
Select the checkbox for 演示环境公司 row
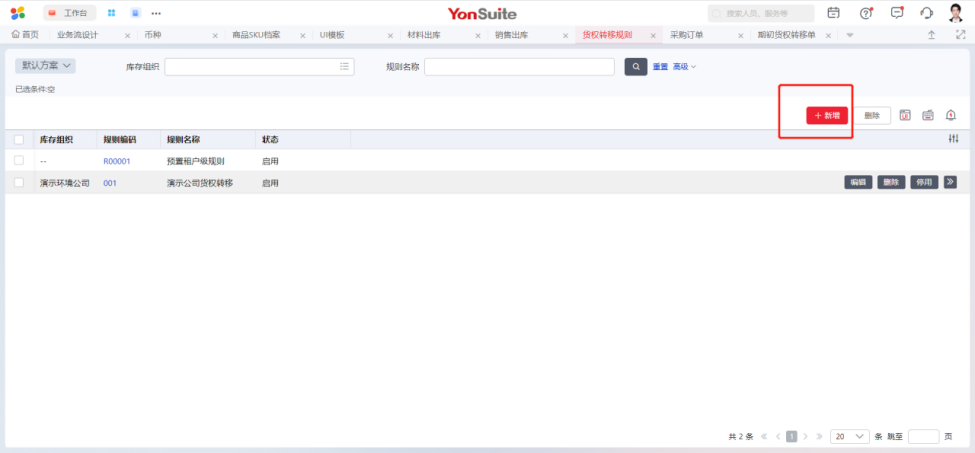click(19, 183)
